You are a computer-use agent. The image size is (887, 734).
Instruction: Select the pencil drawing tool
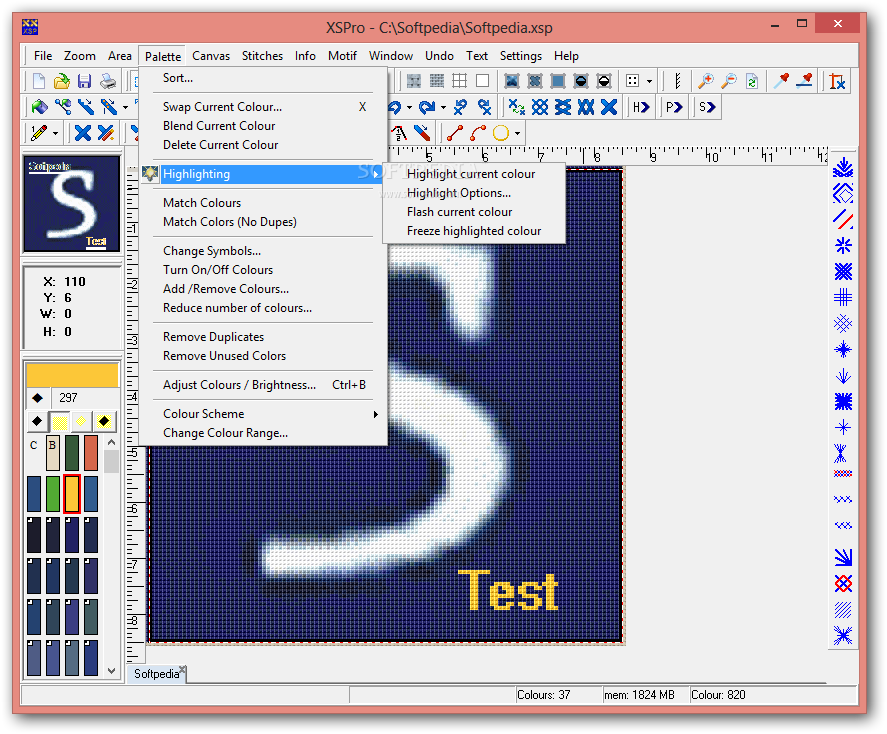39,133
